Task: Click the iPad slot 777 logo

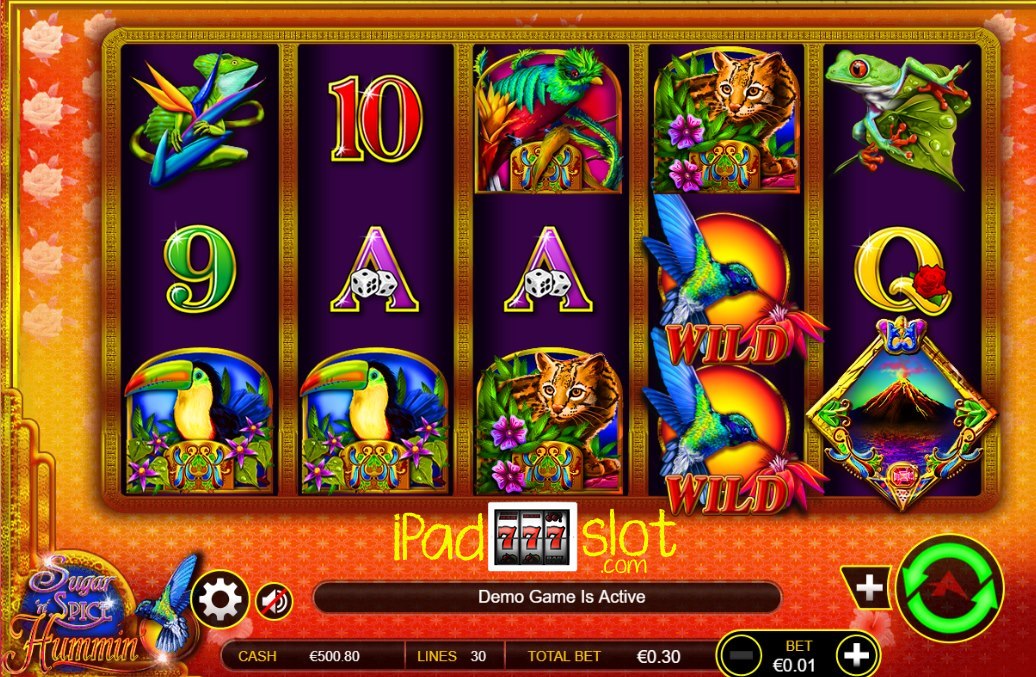Action: point(535,538)
